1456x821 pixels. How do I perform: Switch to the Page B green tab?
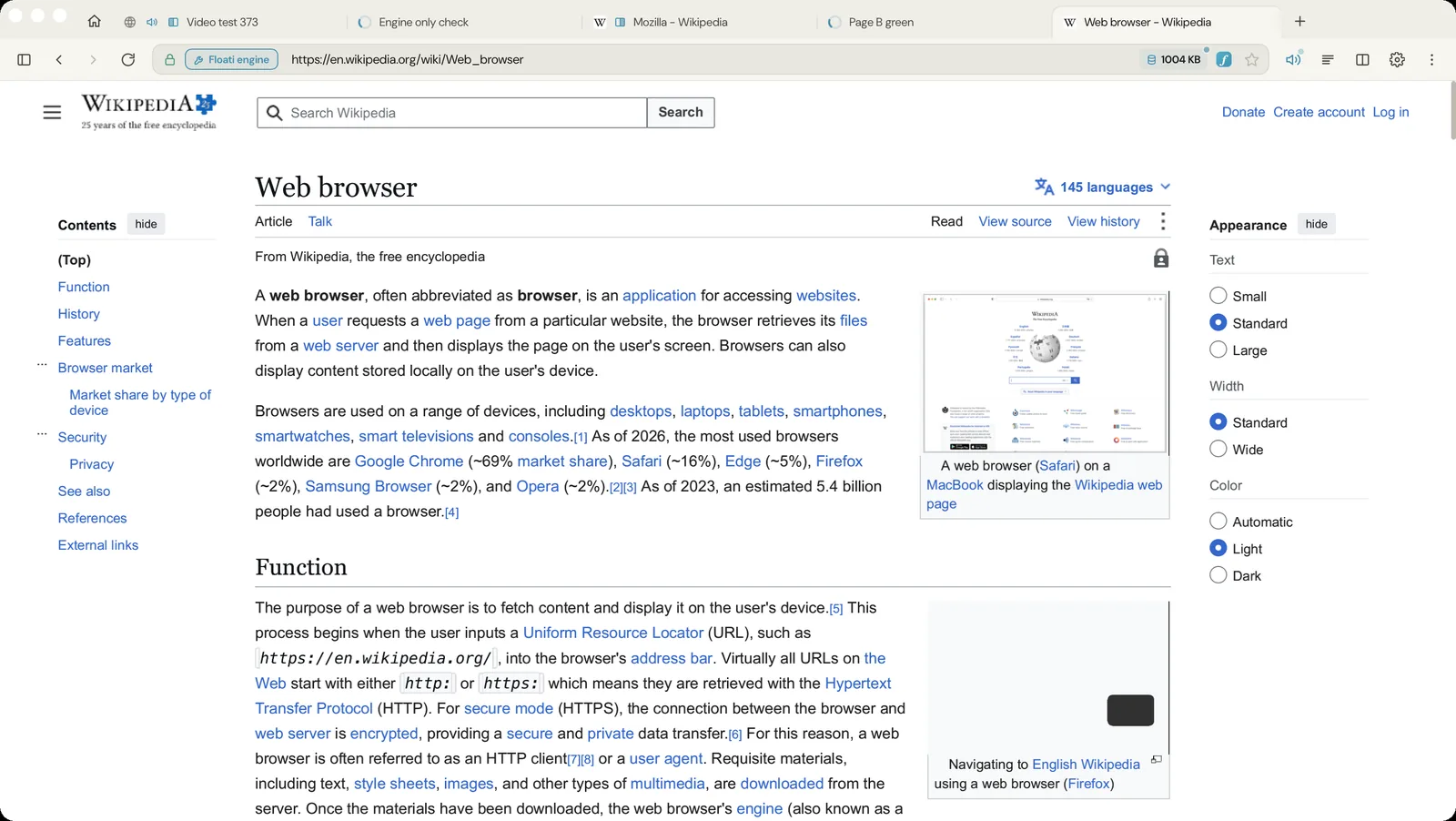881,22
